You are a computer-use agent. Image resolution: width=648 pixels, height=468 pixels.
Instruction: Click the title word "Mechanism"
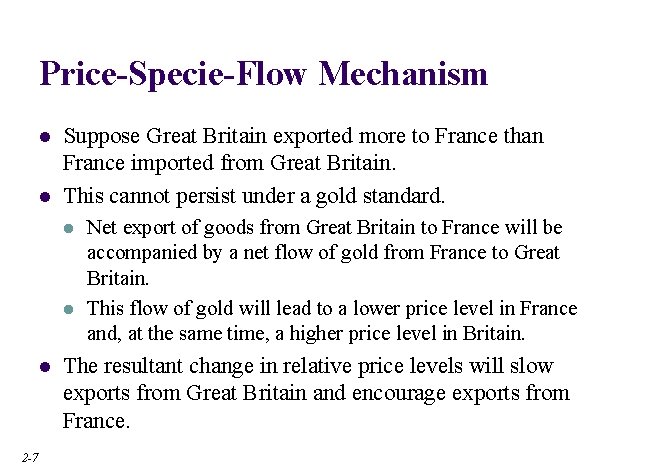(x=403, y=74)
